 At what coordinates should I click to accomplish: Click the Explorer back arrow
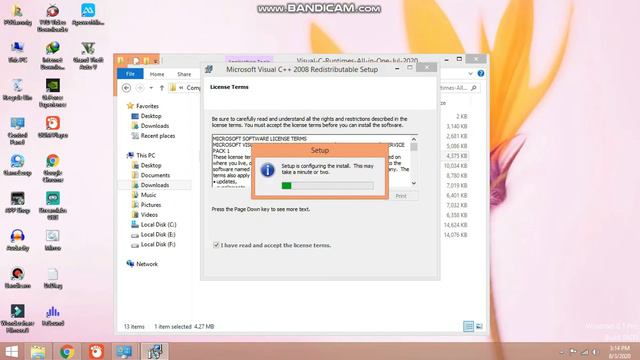(127, 88)
